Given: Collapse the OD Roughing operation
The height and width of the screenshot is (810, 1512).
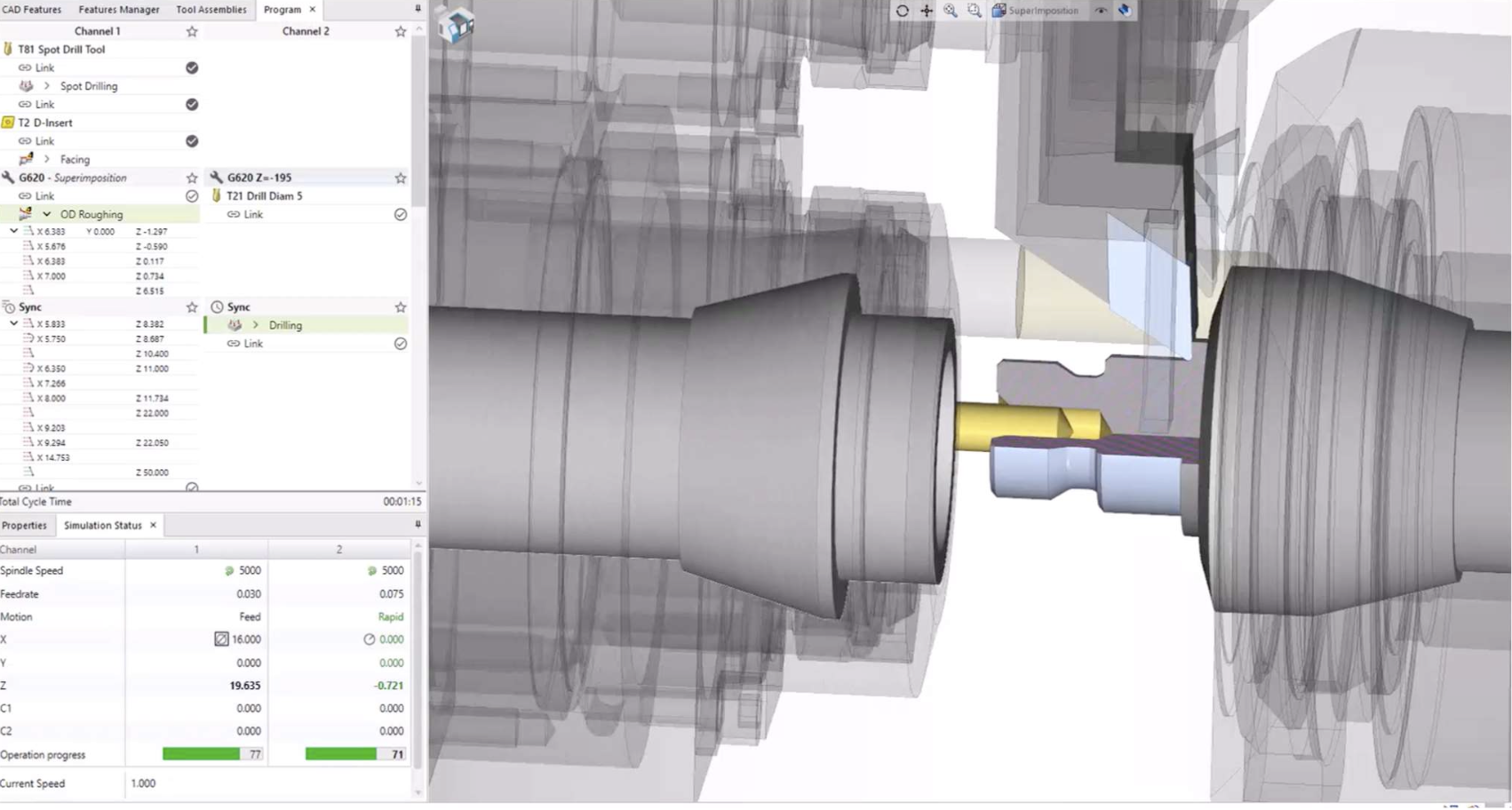Looking at the screenshot, I should (47, 214).
